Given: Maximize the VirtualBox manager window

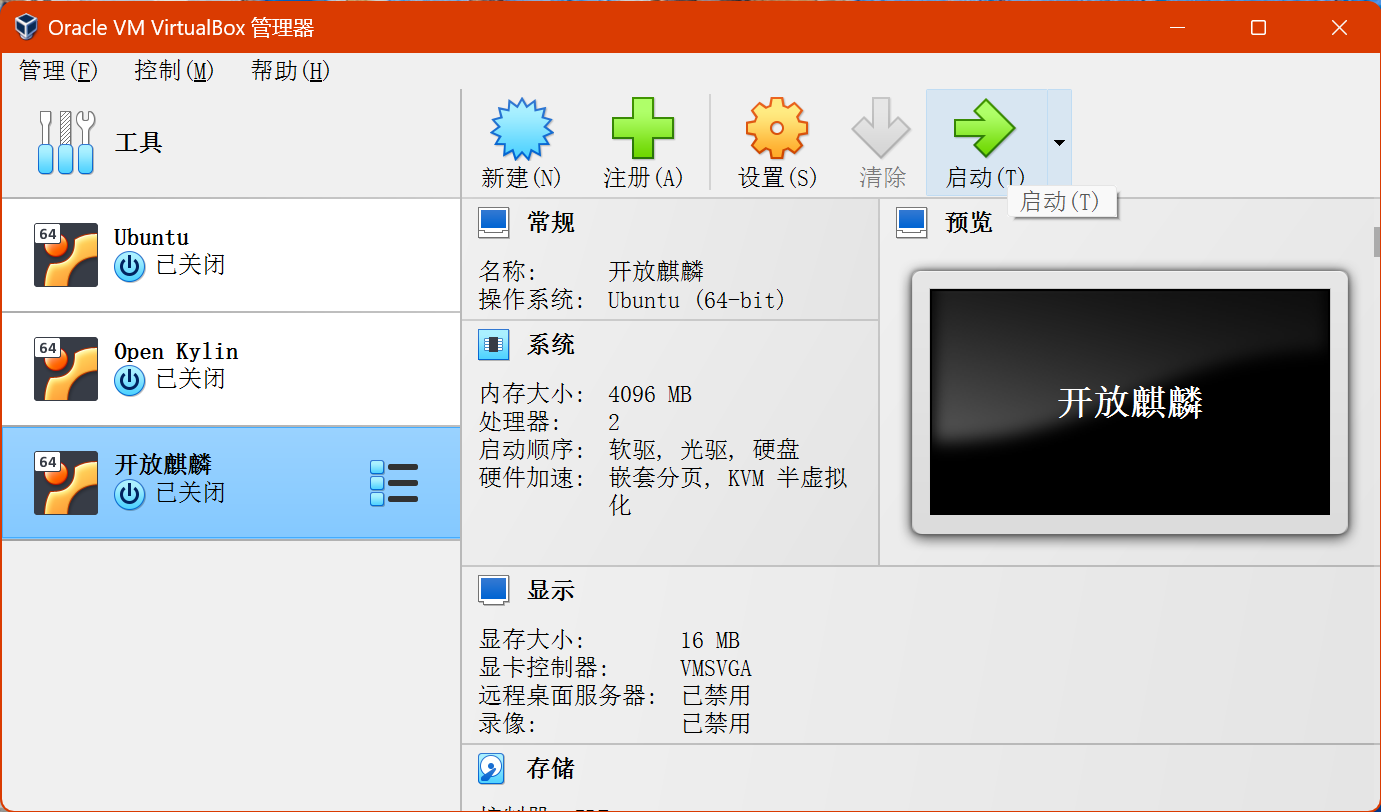Looking at the screenshot, I should 1258,27.
